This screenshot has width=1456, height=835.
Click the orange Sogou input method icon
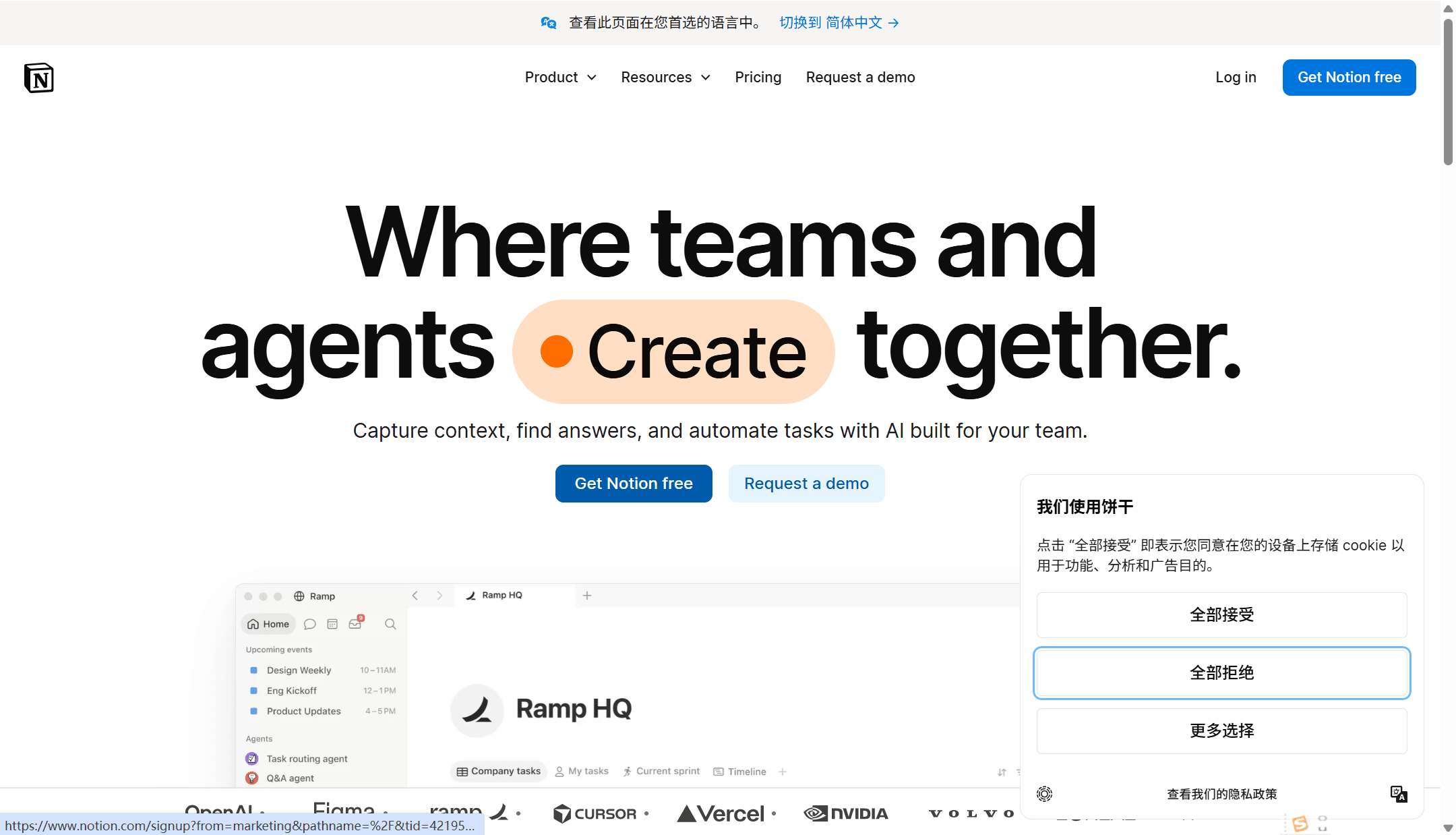pyautogui.click(x=1300, y=824)
